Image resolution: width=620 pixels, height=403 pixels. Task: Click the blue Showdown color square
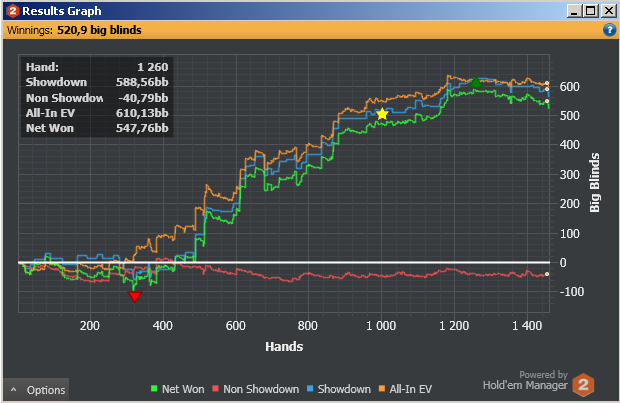[310, 389]
